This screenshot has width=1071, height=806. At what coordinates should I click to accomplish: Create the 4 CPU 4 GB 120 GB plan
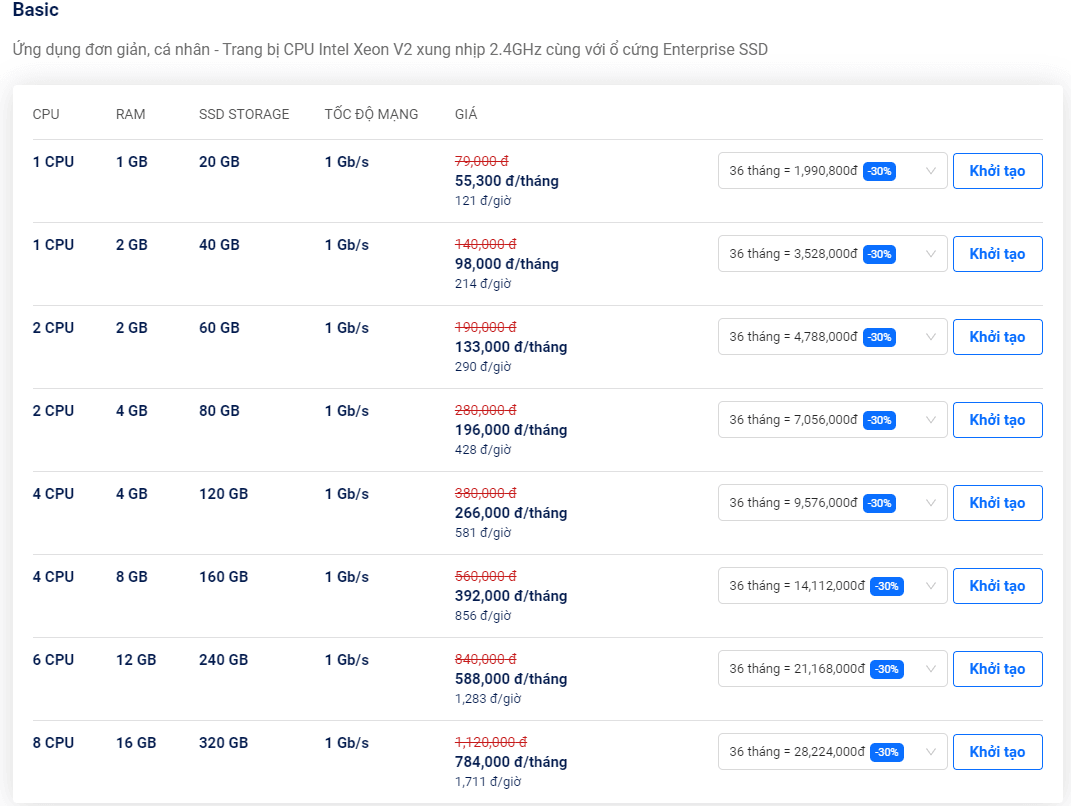tap(997, 503)
